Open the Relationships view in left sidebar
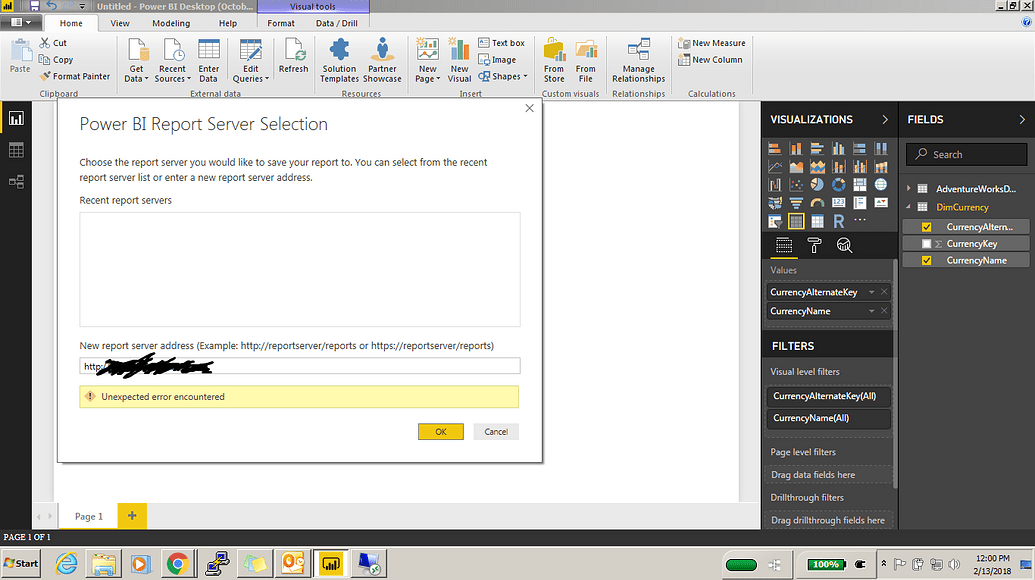Screen dimensions: 1035x580 point(16,181)
